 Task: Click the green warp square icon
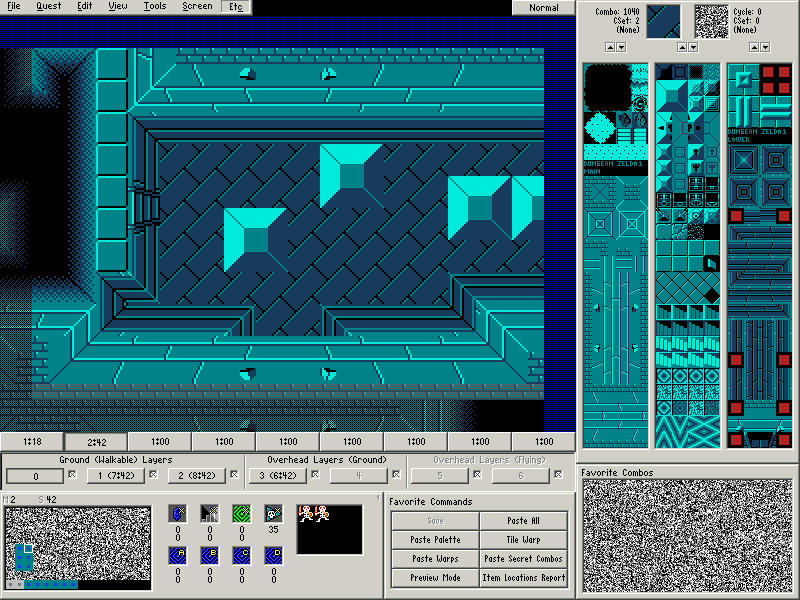click(241, 513)
